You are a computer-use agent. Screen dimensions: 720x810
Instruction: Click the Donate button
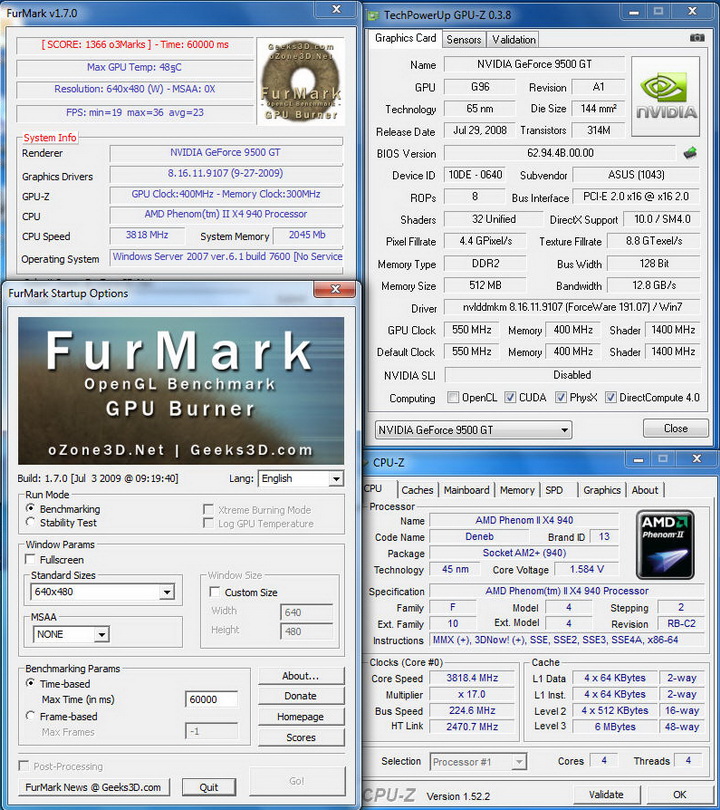tap(301, 696)
